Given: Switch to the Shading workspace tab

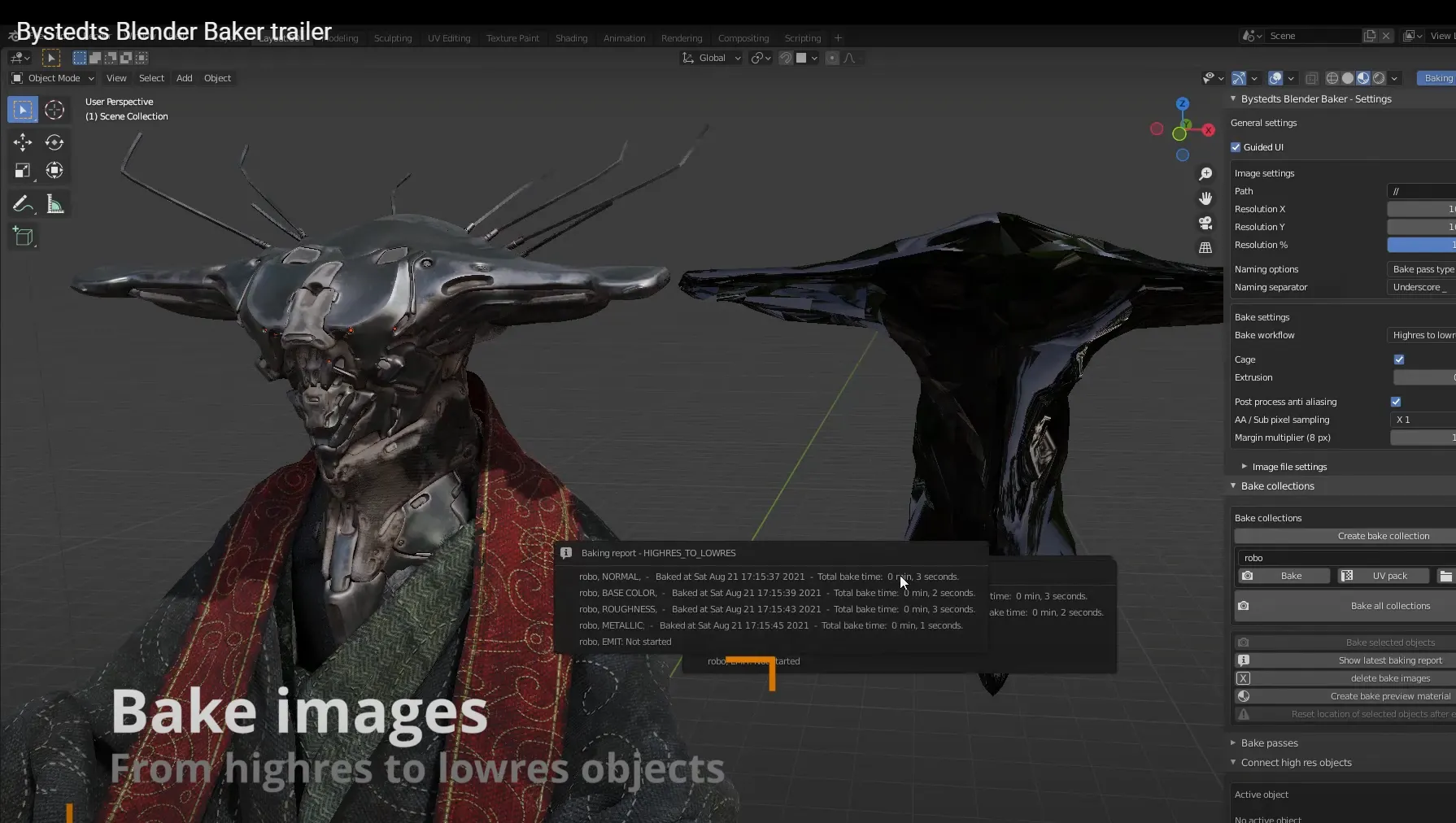Looking at the screenshot, I should pos(571,38).
